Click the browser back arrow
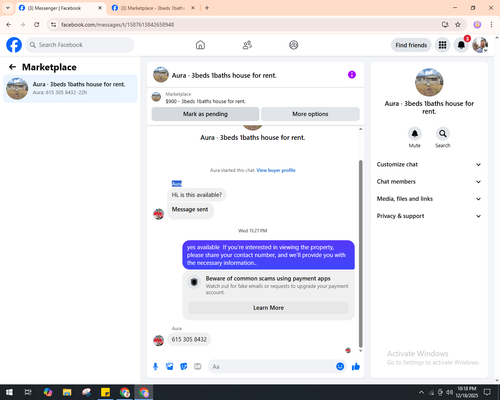The width and height of the screenshot is (500, 400). click(9, 25)
